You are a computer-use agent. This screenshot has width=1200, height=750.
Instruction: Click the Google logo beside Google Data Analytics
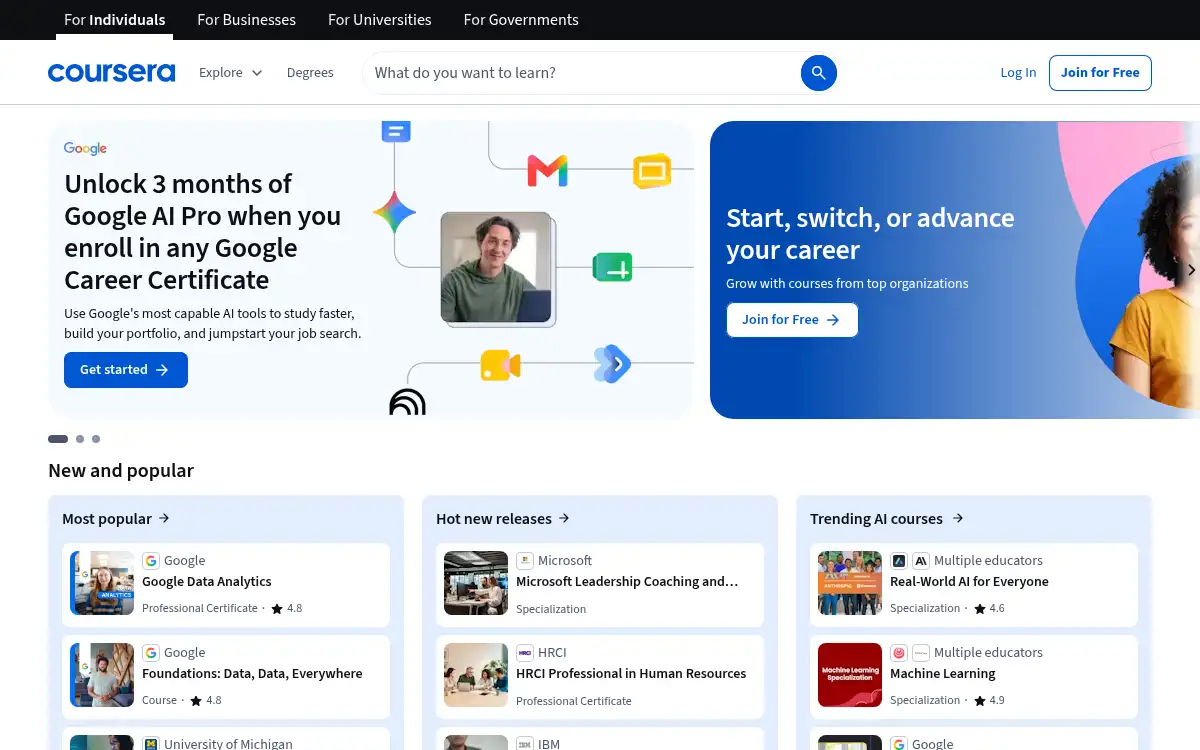pyautogui.click(x=151, y=561)
